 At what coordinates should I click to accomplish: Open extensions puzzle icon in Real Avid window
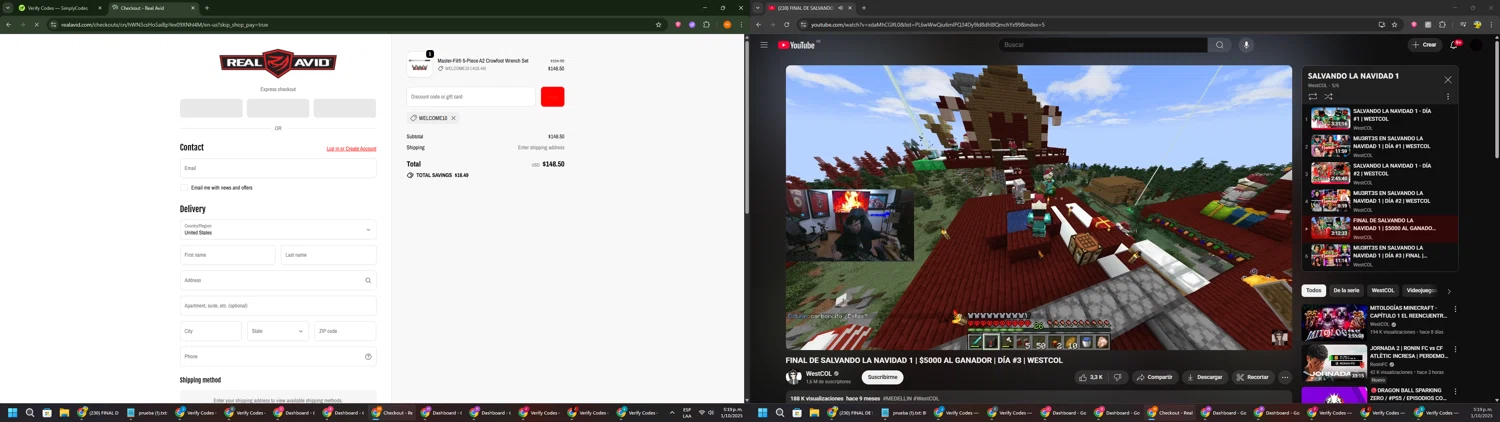coord(706,24)
